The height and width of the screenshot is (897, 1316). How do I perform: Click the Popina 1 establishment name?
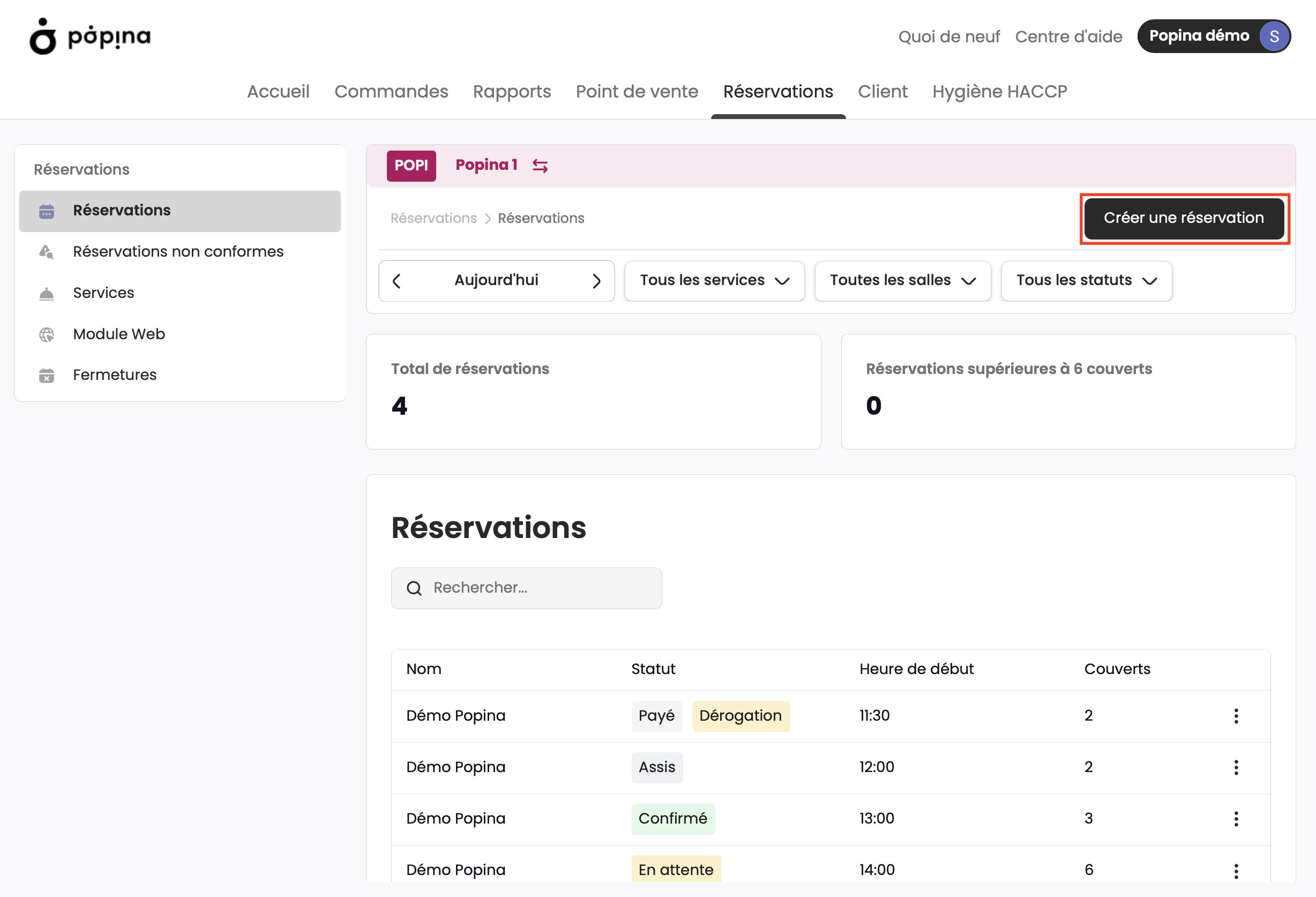[x=487, y=165]
